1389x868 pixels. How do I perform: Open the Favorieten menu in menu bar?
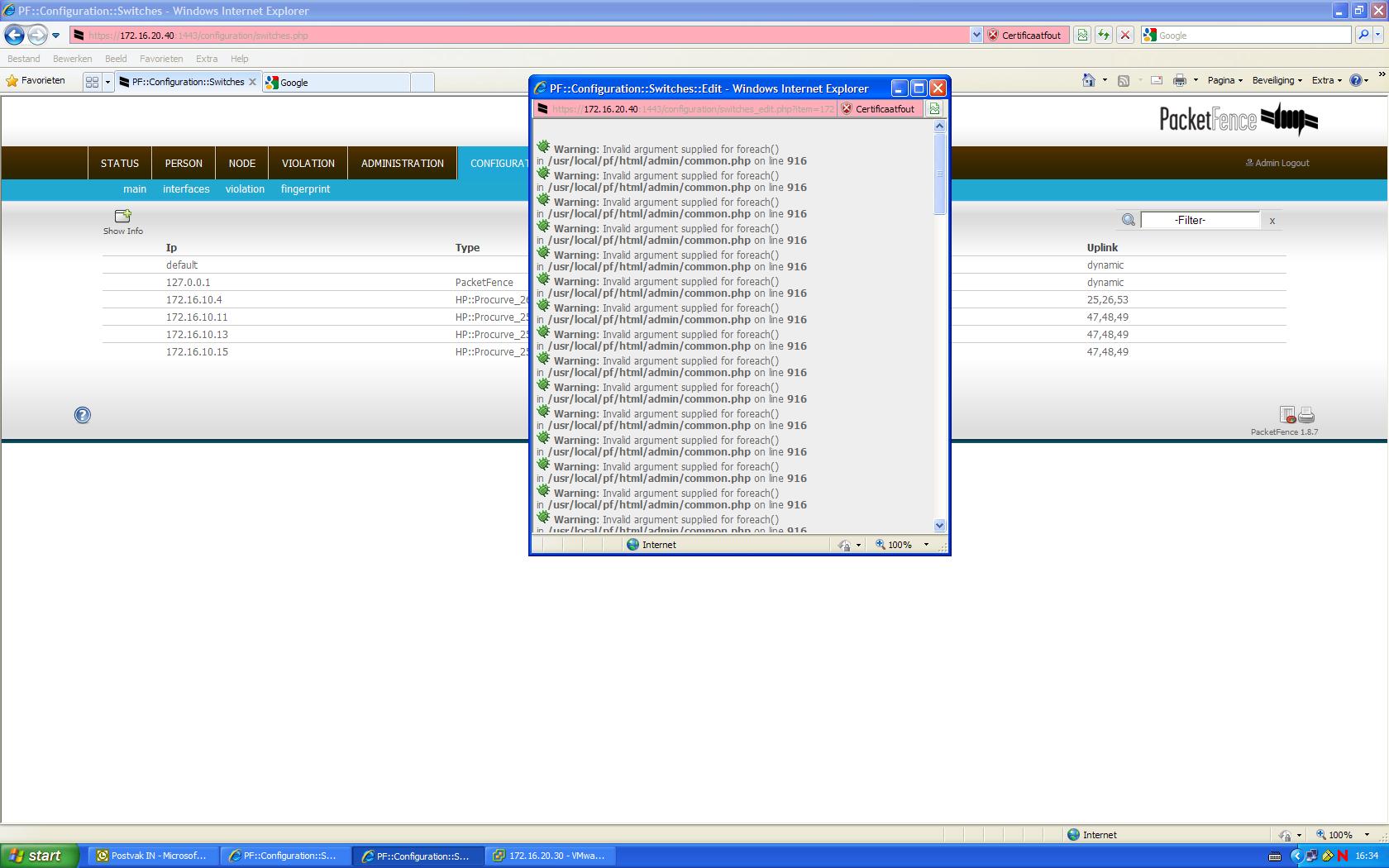click(161, 59)
